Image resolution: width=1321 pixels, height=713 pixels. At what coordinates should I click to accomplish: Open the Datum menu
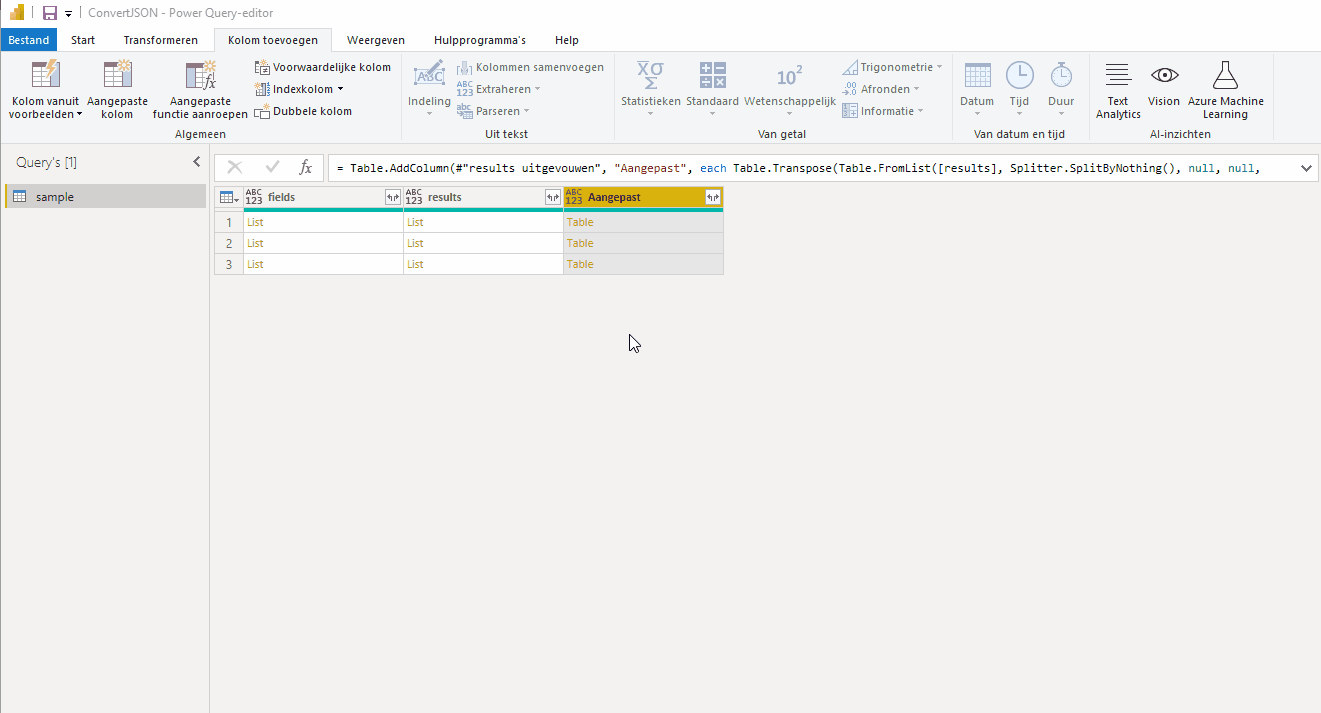coord(977,90)
